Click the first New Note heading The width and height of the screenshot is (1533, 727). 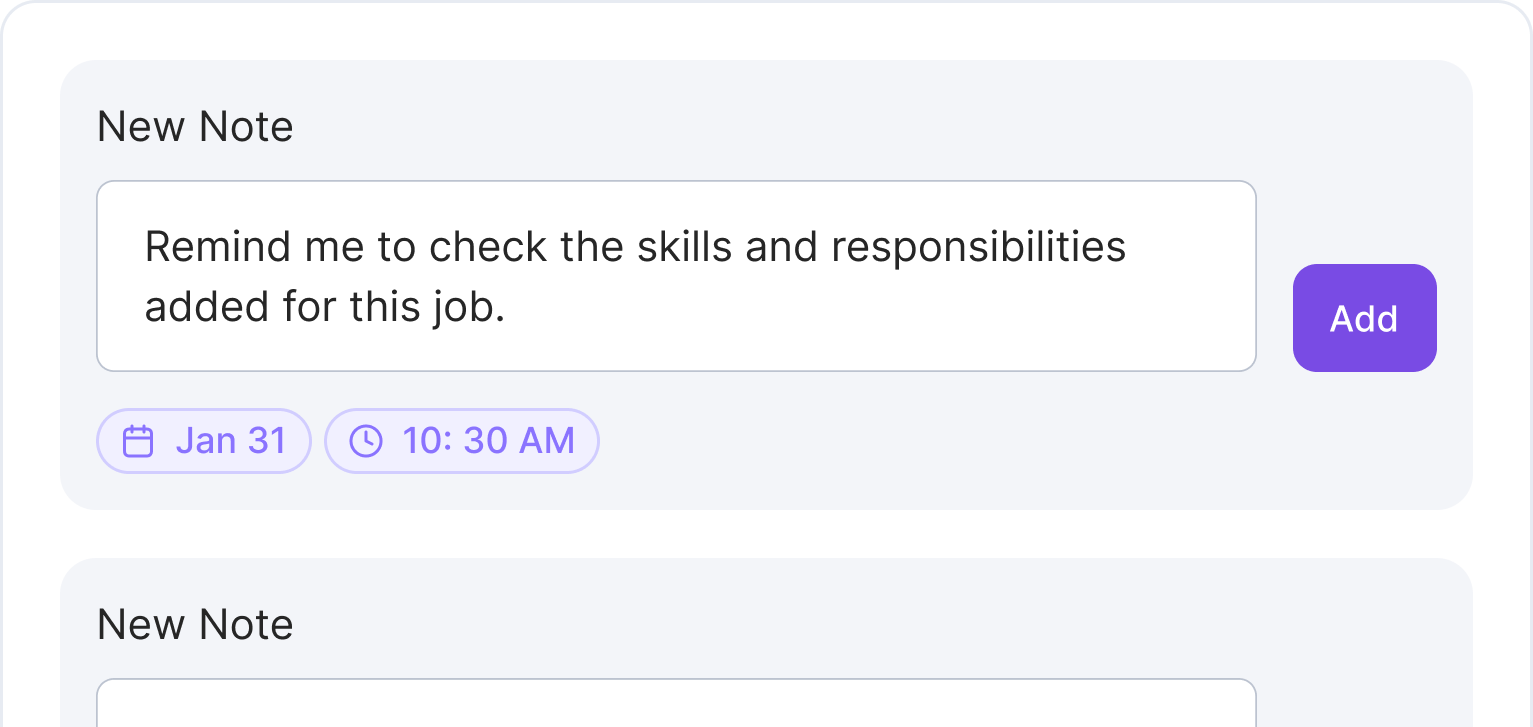pyautogui.click(x=195, y=127)
